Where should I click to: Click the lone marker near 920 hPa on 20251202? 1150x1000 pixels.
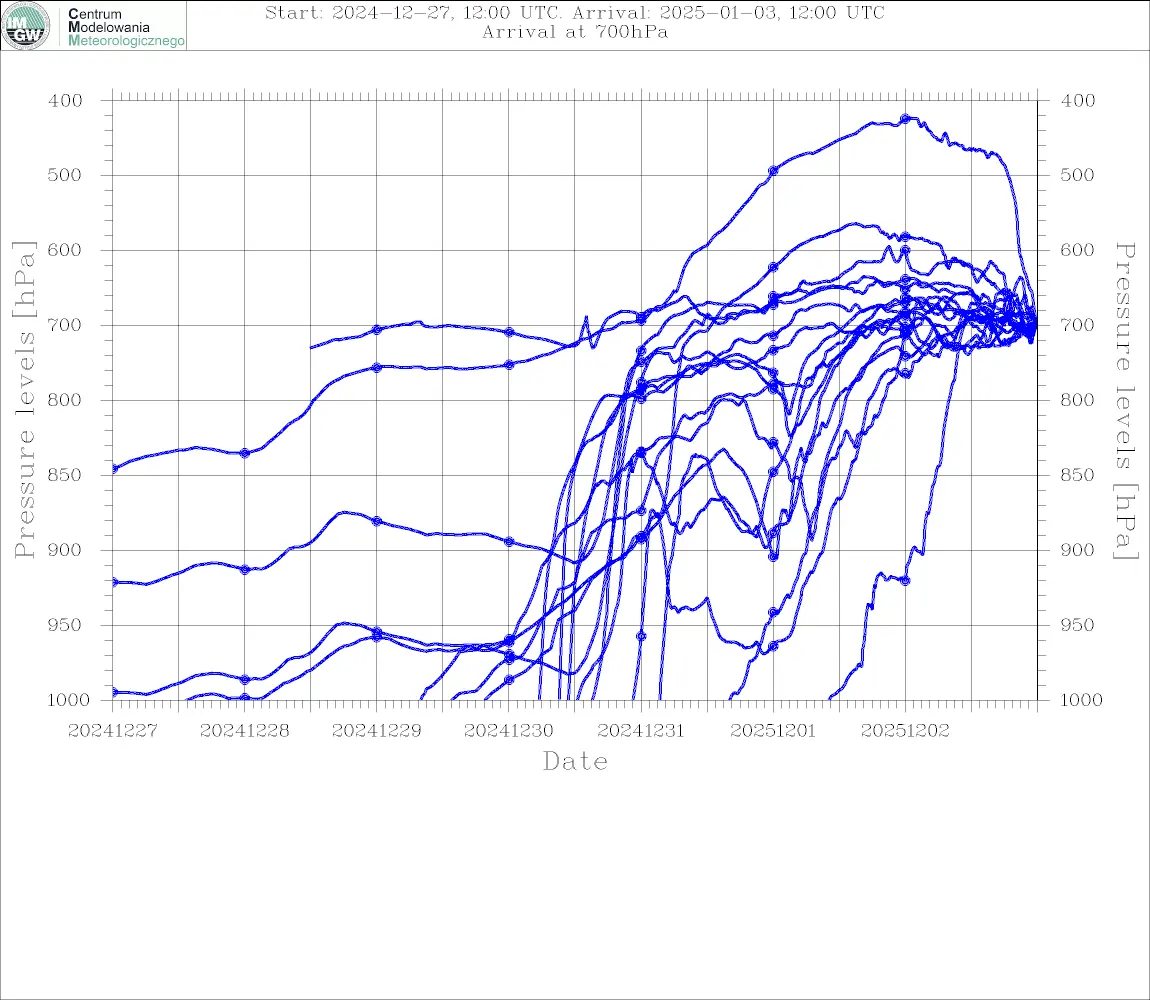point(905,580)
